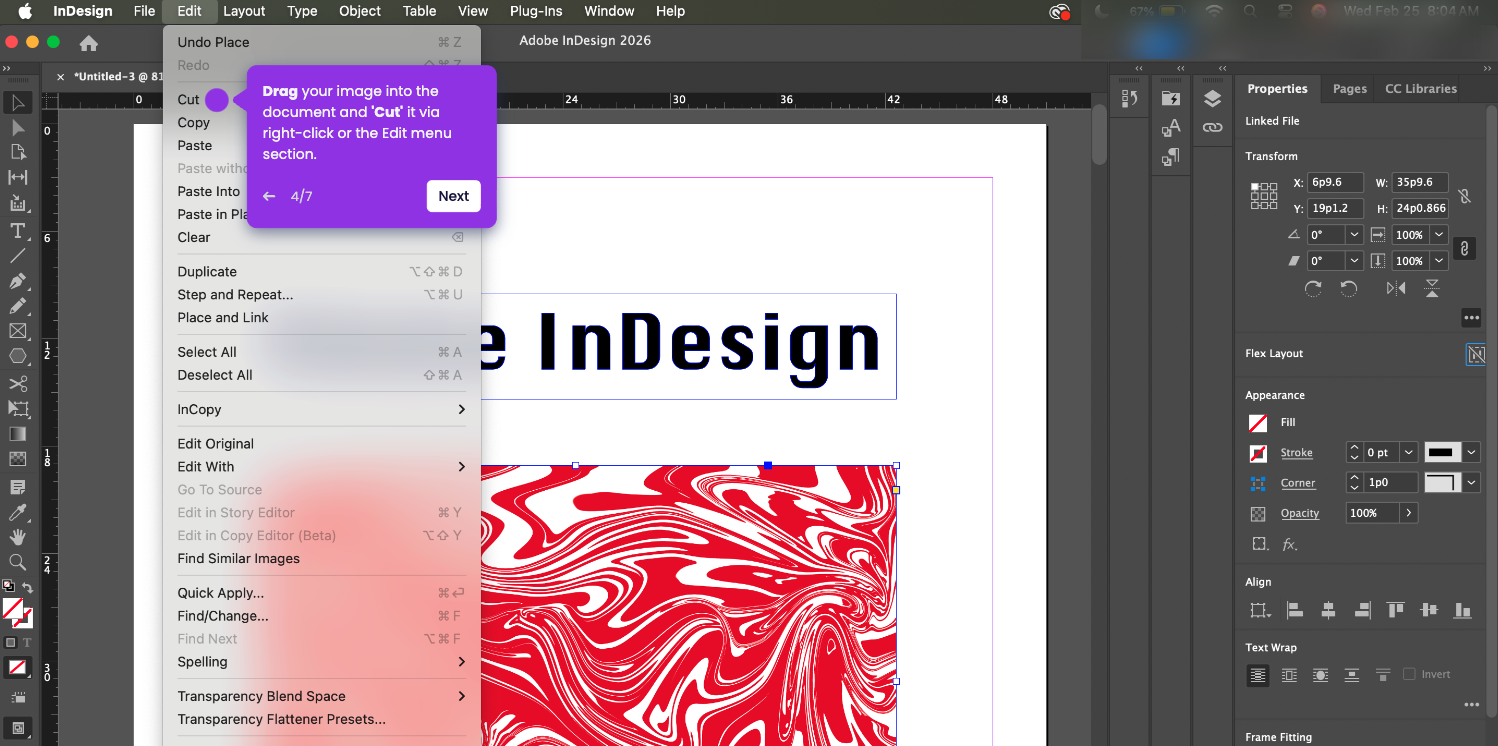Click Flip Horizontal icon
Screen dimensions: 1498x746
coord(1396,288)
